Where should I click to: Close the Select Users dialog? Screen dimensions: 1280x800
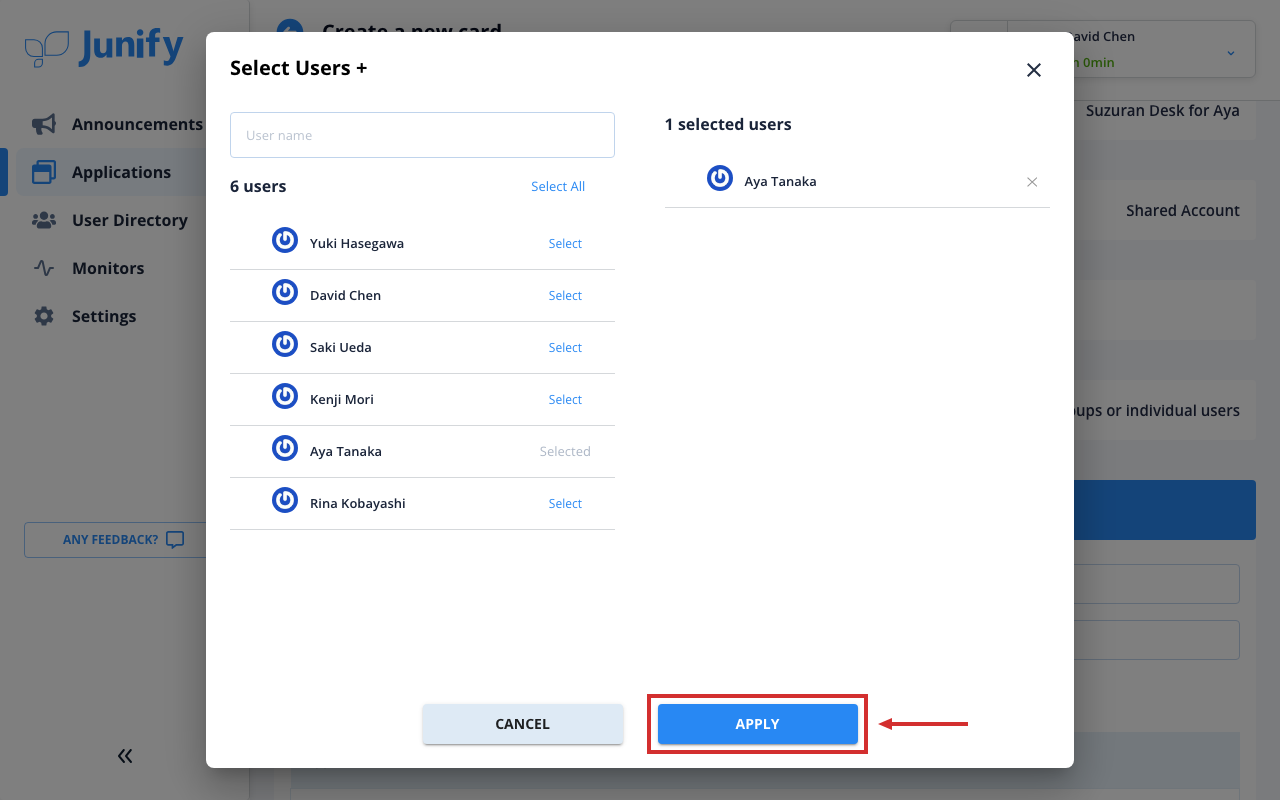click(x=1034, y=70)
